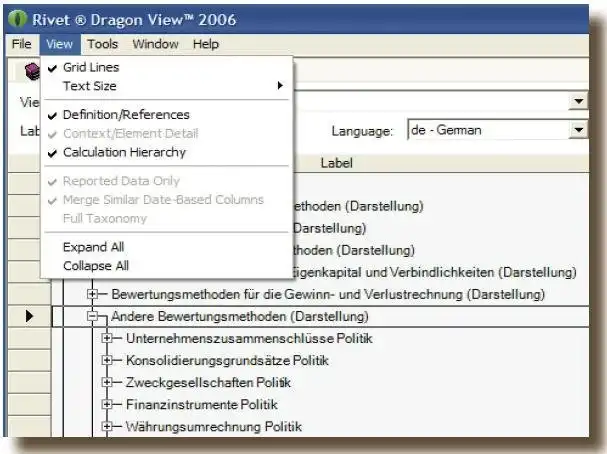Open the Tools menu
The width and height of the screenshot is (607, 454).
pos(102,44)
